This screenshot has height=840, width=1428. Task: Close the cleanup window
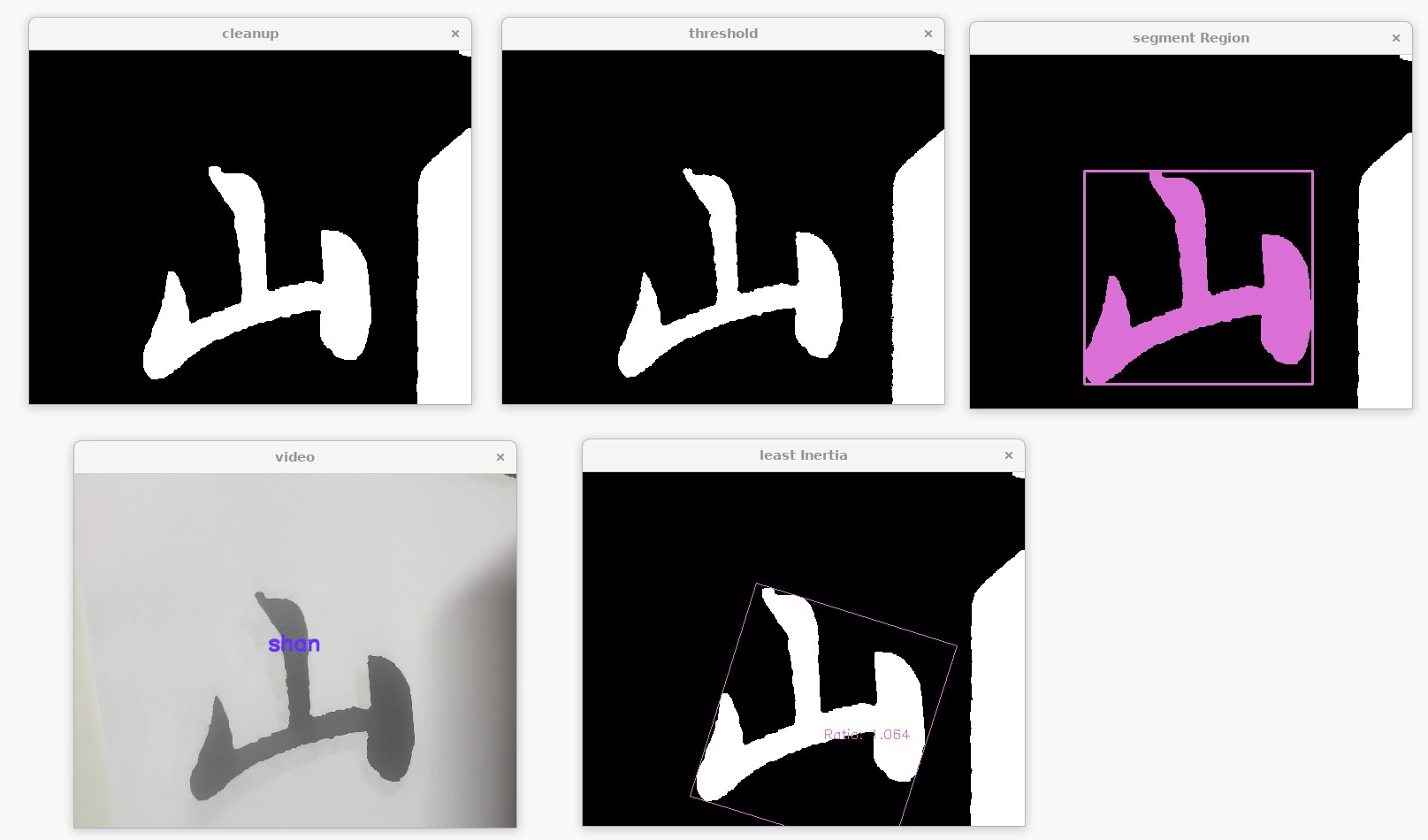(455, 34)
